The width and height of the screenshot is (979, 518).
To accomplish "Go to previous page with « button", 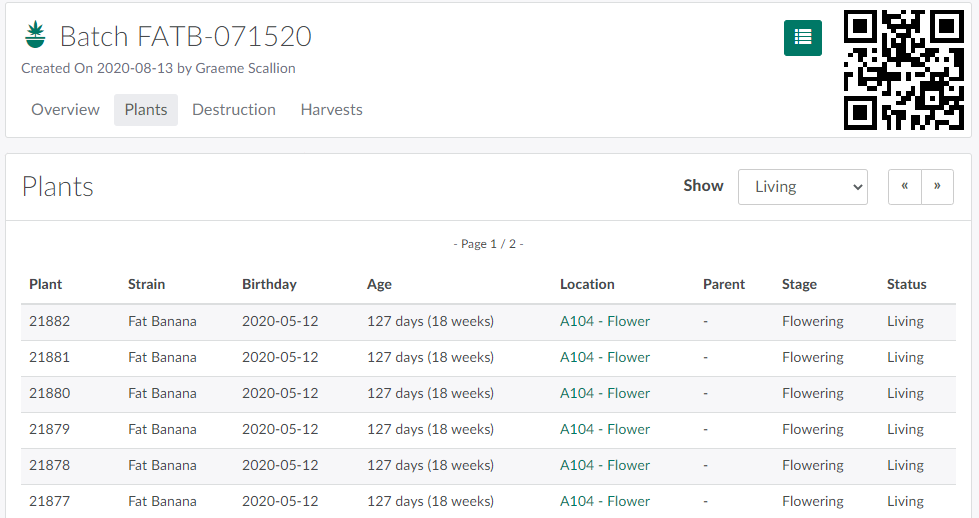I will click(x=904, y=187).
